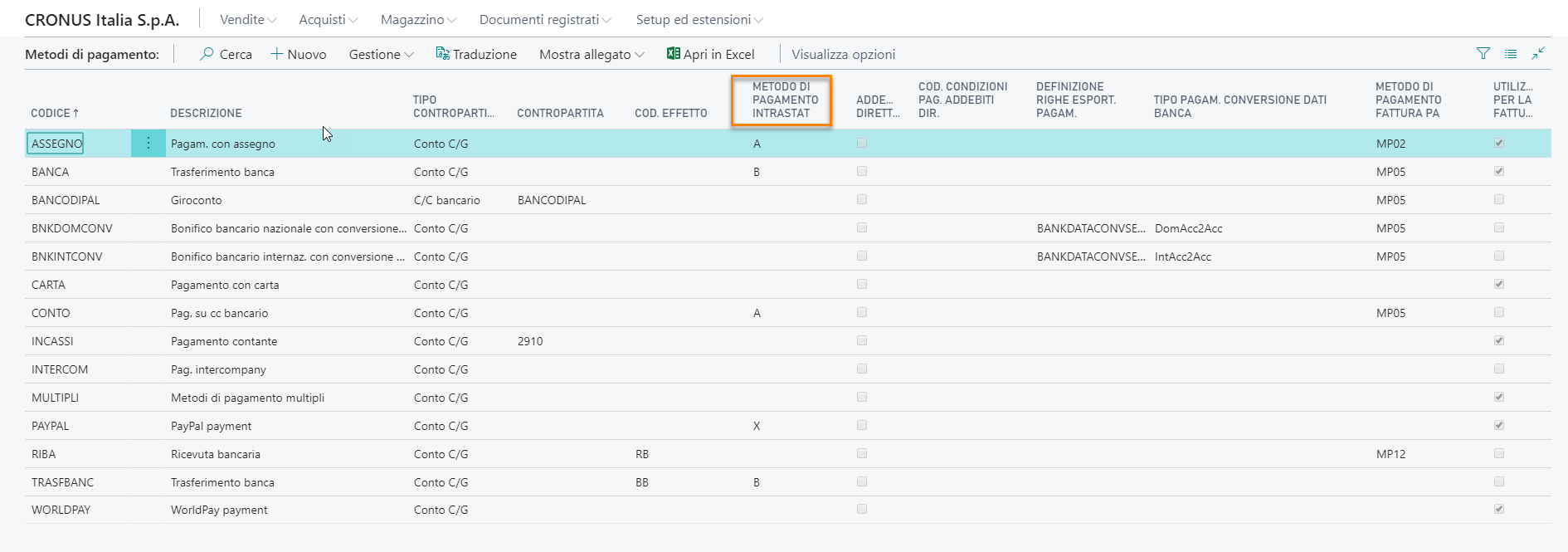Open the row options dots for ASSEGNO
Viewport: 1568px width, 552px height.
click(149, 144)
